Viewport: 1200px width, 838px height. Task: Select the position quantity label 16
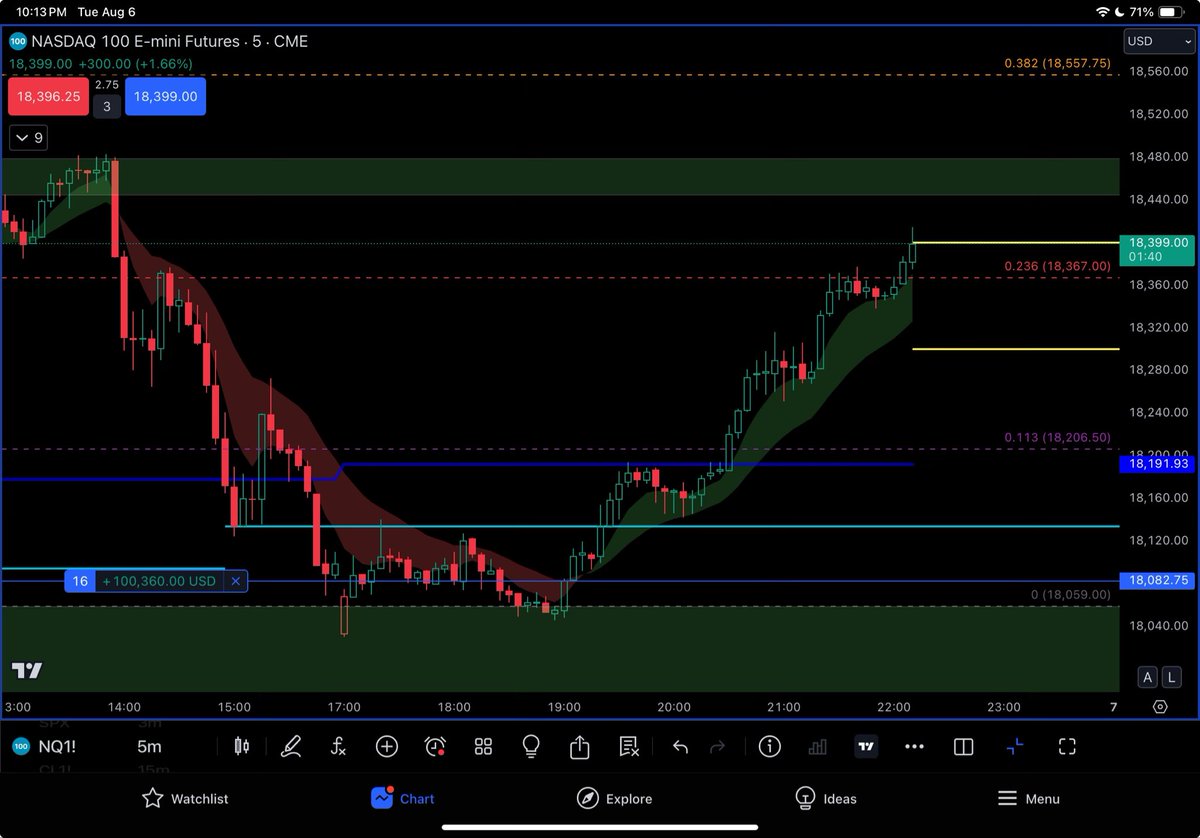[x=80, y=581]
